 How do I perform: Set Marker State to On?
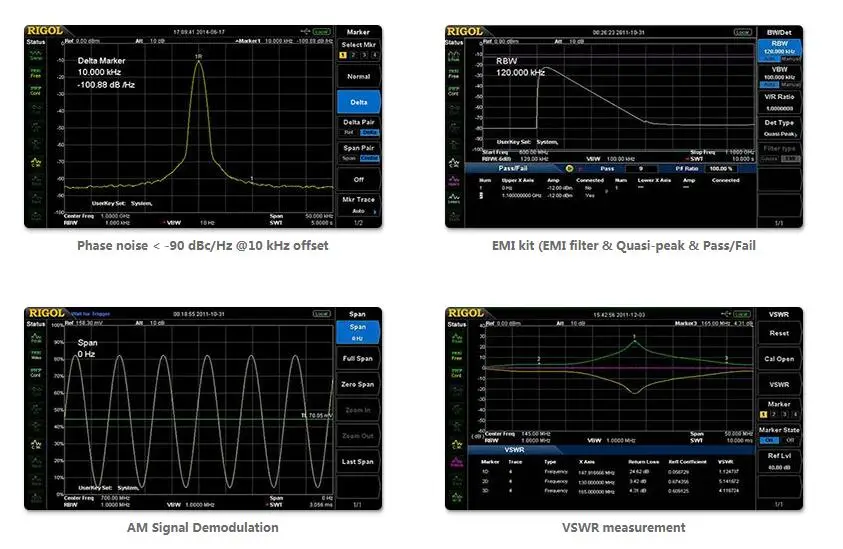(769, 440)
